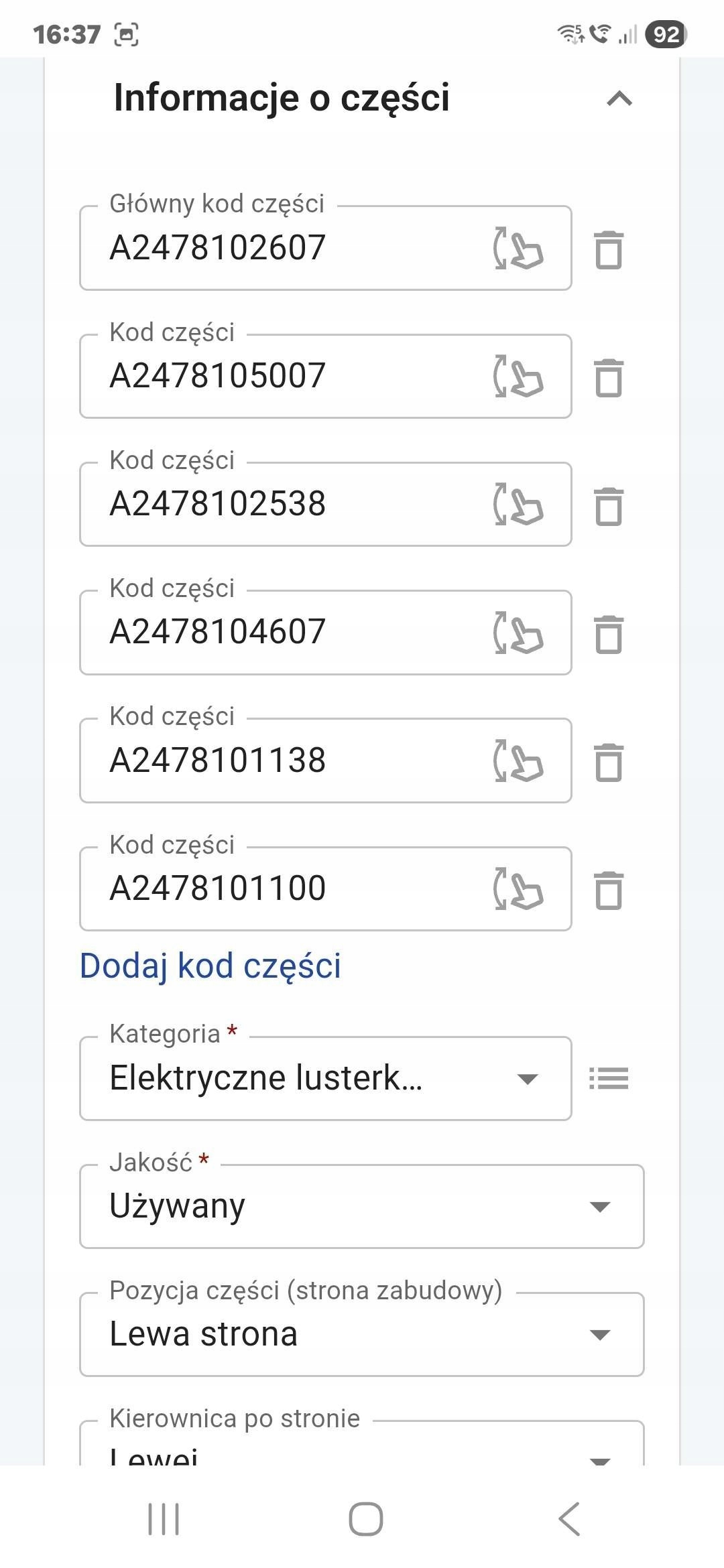This screenshot has width=724, height=1568.
Task: Open the Jakość dropdown showing Używany
Action: click(361, 1206)
